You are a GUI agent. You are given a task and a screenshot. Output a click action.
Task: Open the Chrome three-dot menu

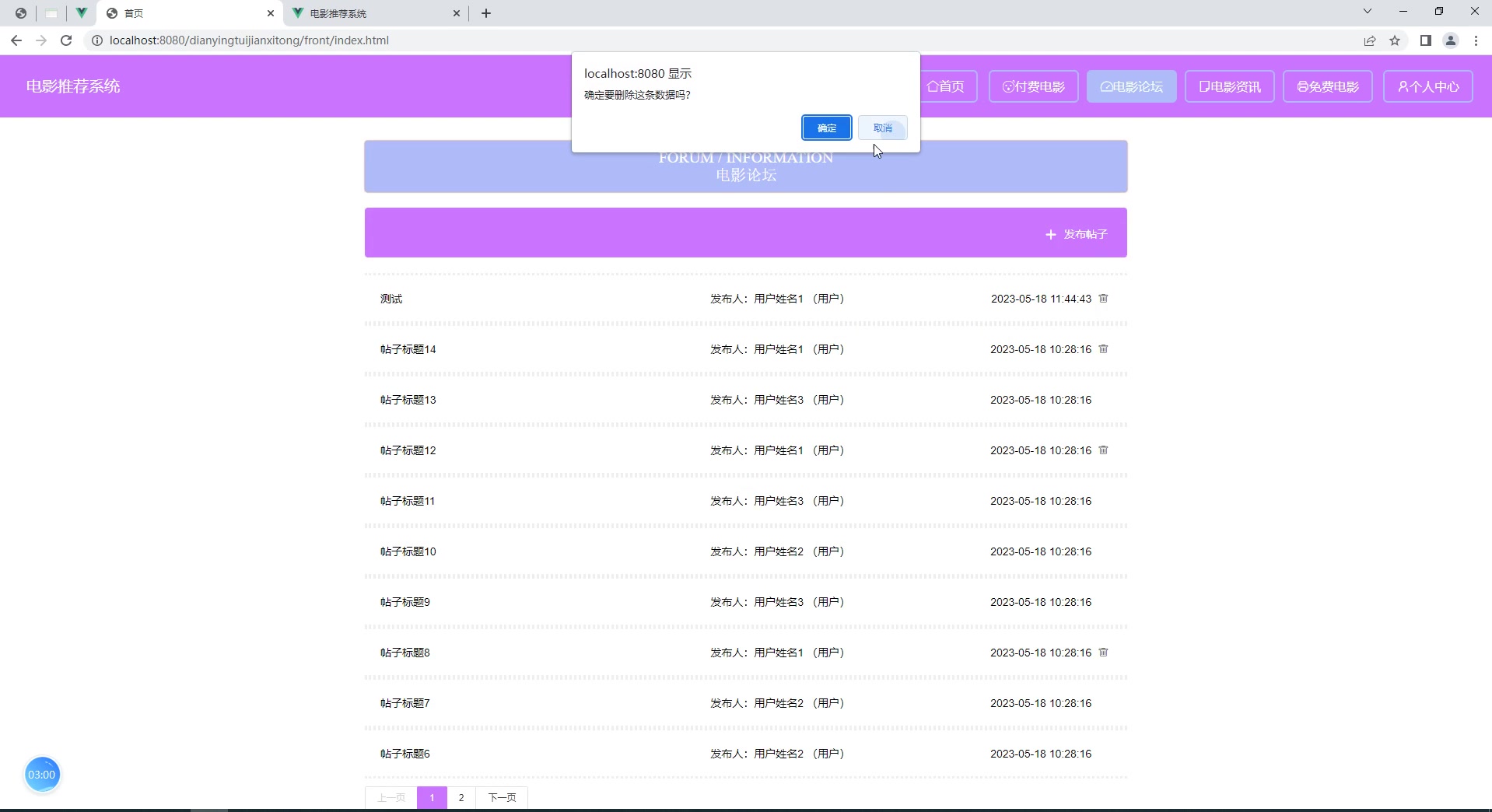tap(1476, 40)
